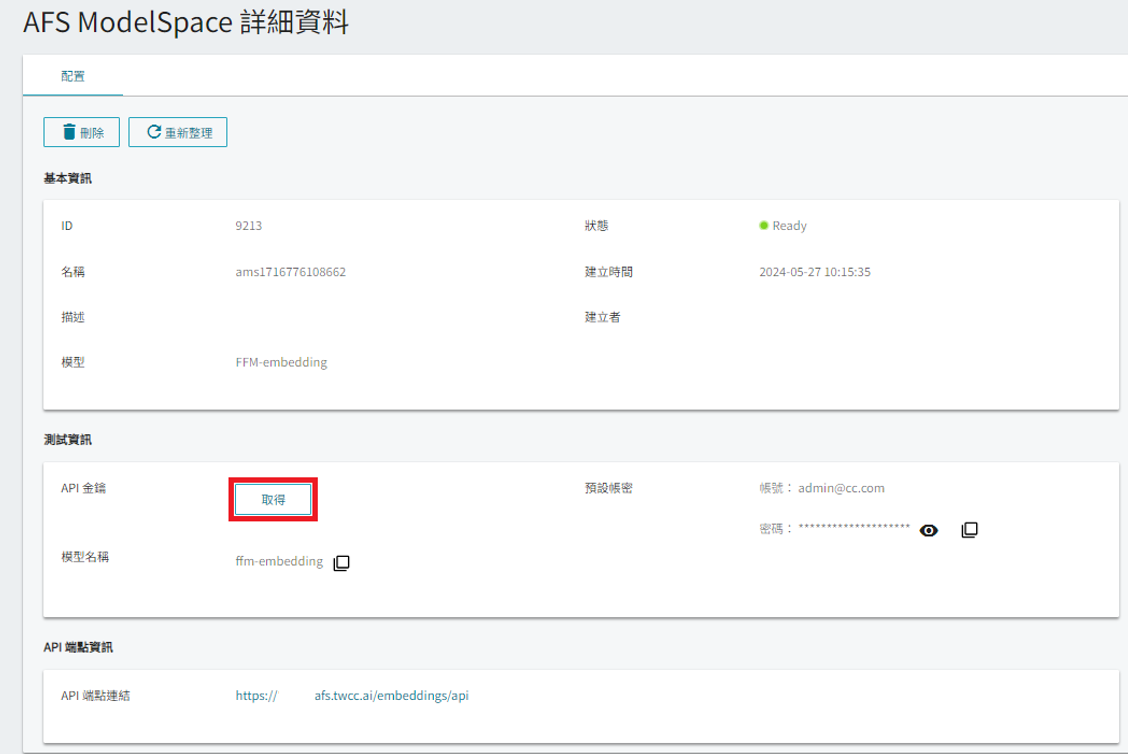Click the 預設帳密 label

[609, 488]
